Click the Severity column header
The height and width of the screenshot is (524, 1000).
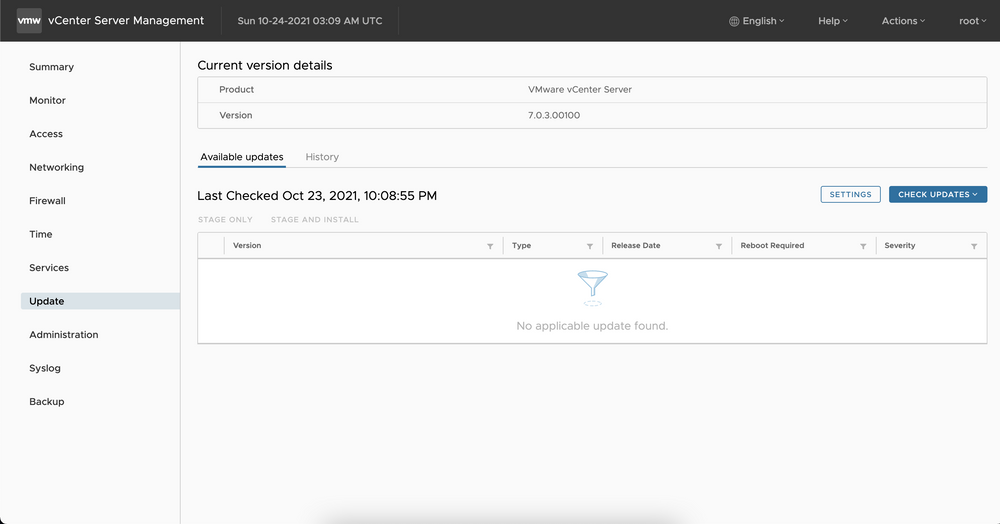[x=900, y=245]
